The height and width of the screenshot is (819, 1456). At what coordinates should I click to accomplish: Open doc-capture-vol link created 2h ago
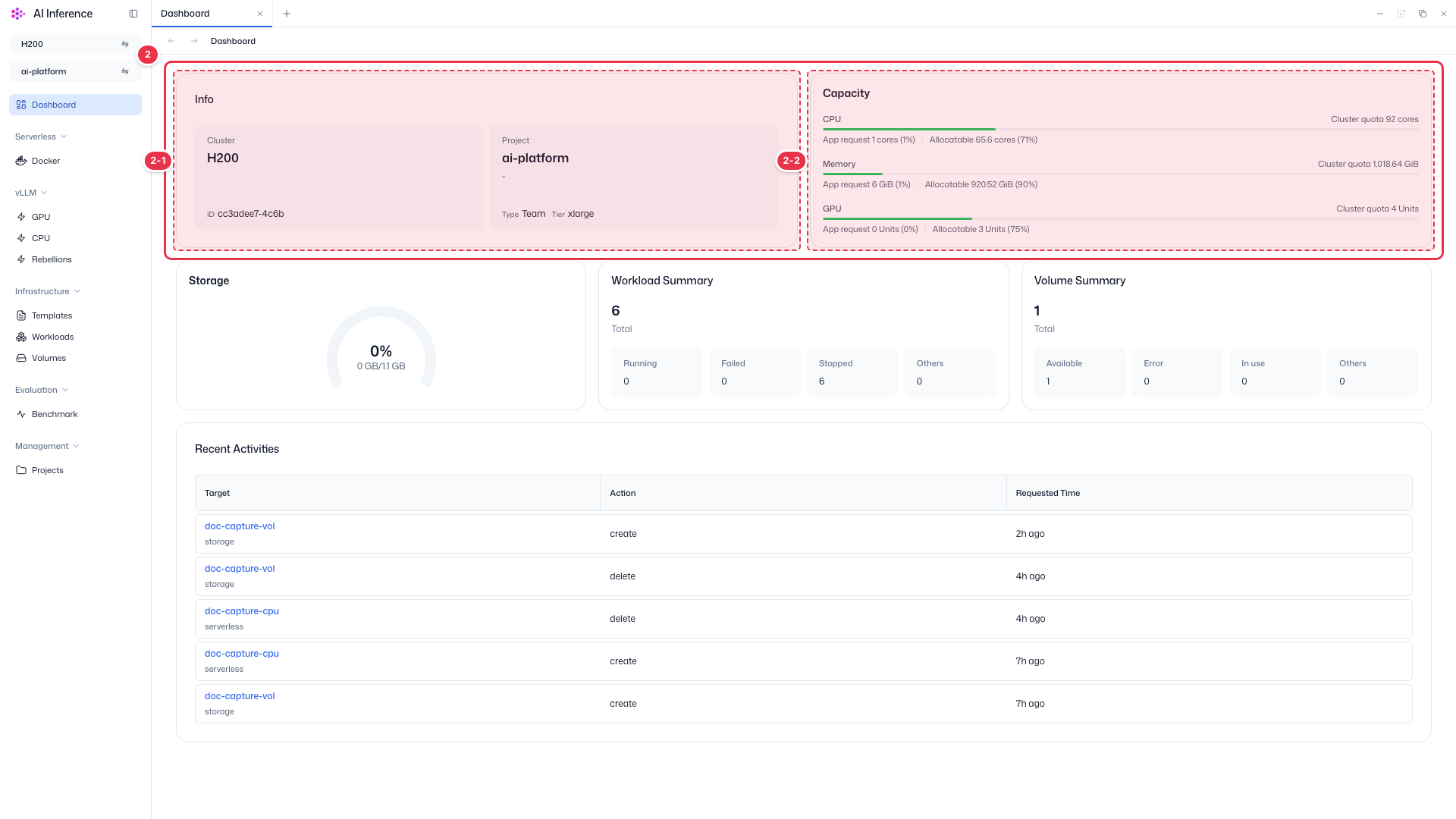click(240, 526)
